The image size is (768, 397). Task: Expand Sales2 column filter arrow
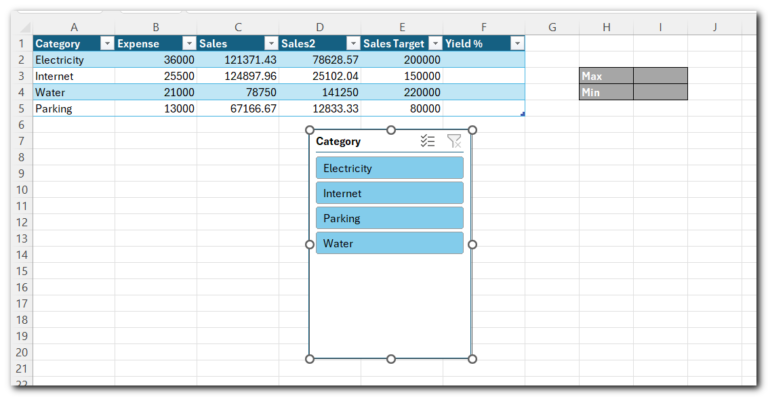(x=353, y=44)
